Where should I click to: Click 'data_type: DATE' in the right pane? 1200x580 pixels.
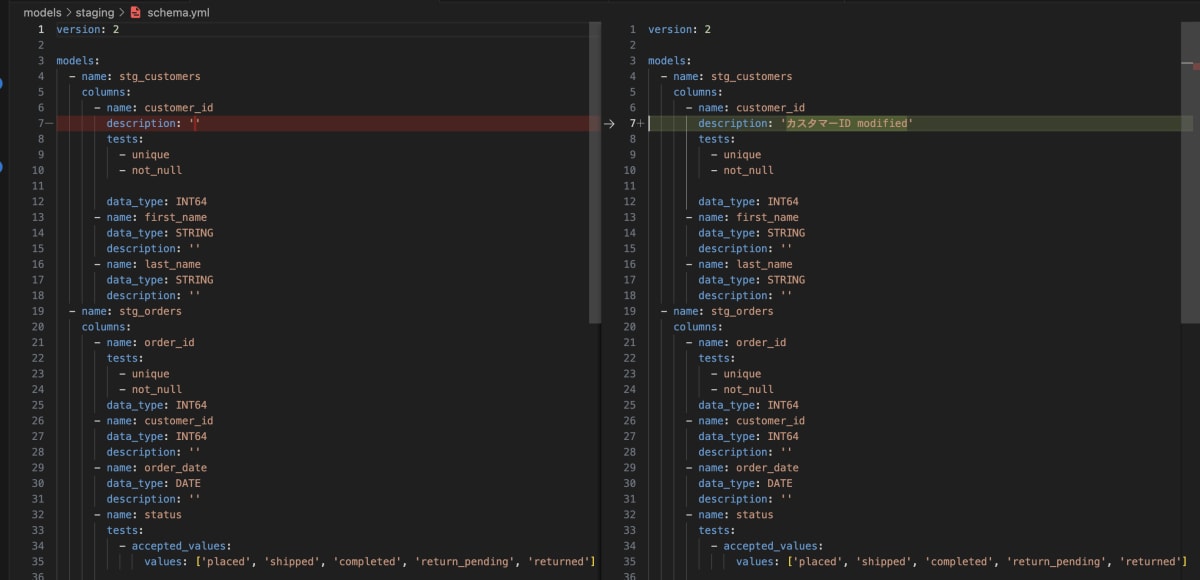click(x=746, y=484)
